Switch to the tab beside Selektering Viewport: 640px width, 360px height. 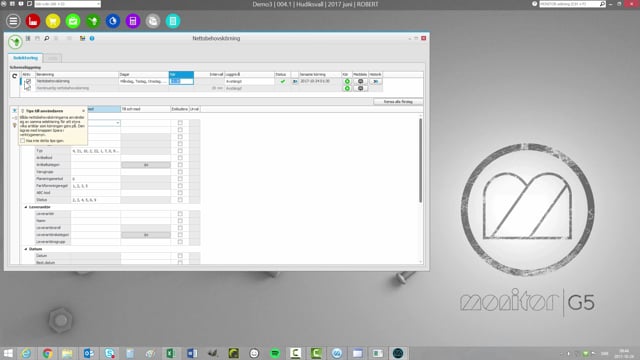(x=52, y=58)
